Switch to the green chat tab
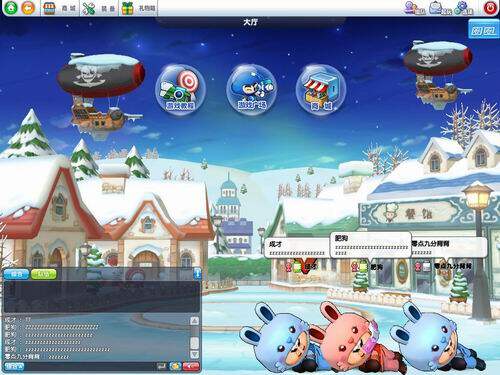 pos(44,274)
